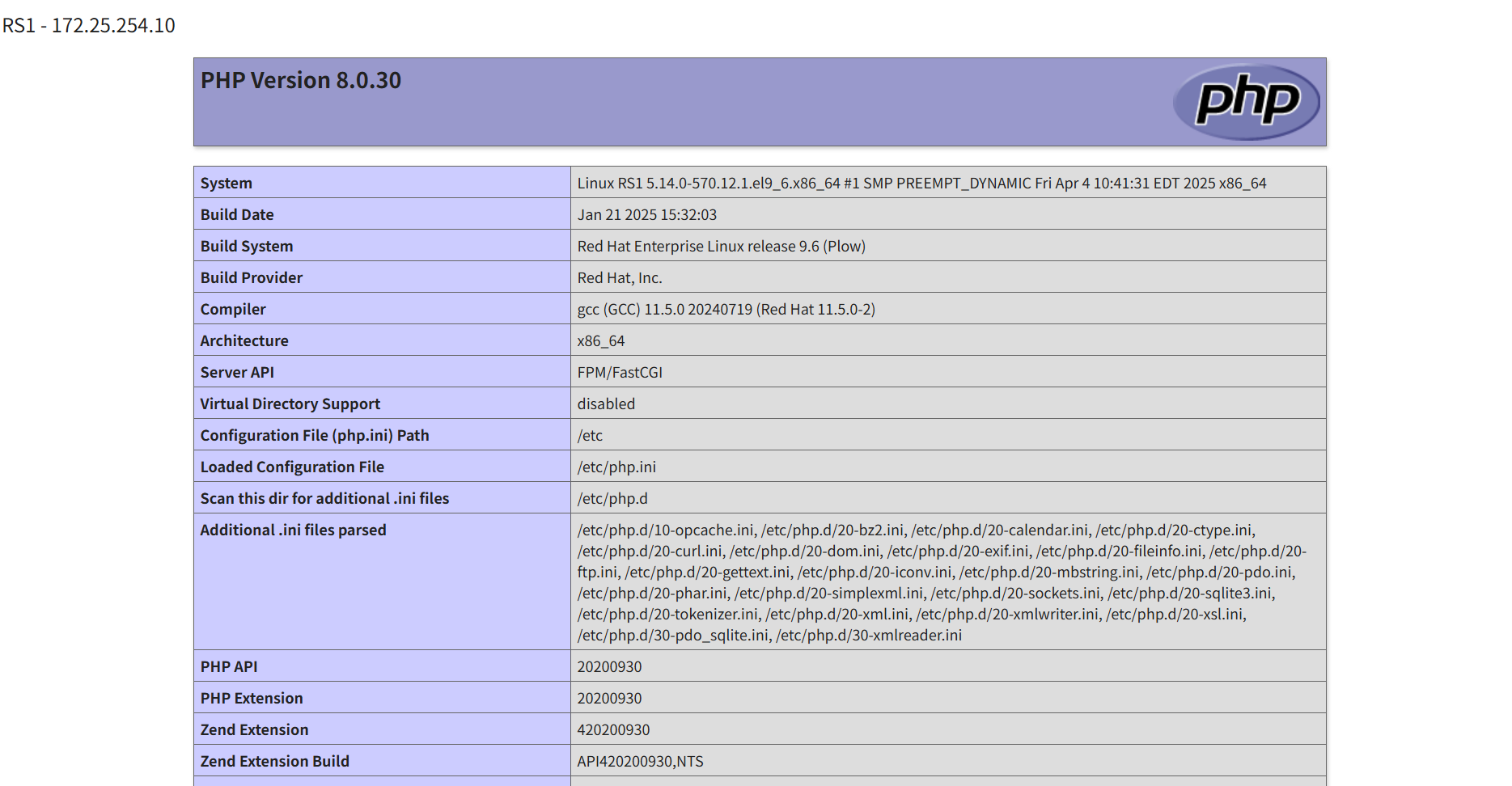Image resolution: width=1512 pixels, height=786 pixels.
Task: Click the 'RS1 - 172.25.254.10' text
Action: pos(89,26)
